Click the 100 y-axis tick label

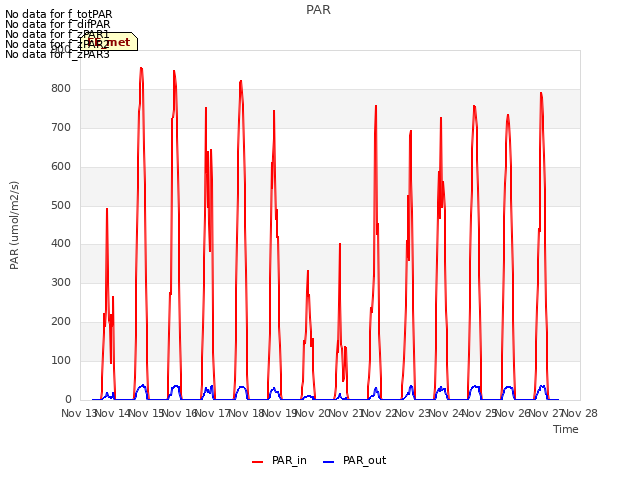(x=61, y=361)
